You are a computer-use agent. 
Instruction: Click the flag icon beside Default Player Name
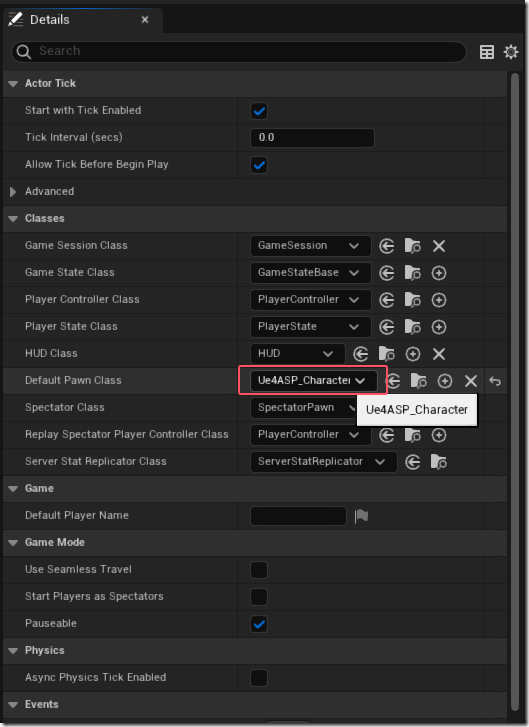click(x=361, y=516)
